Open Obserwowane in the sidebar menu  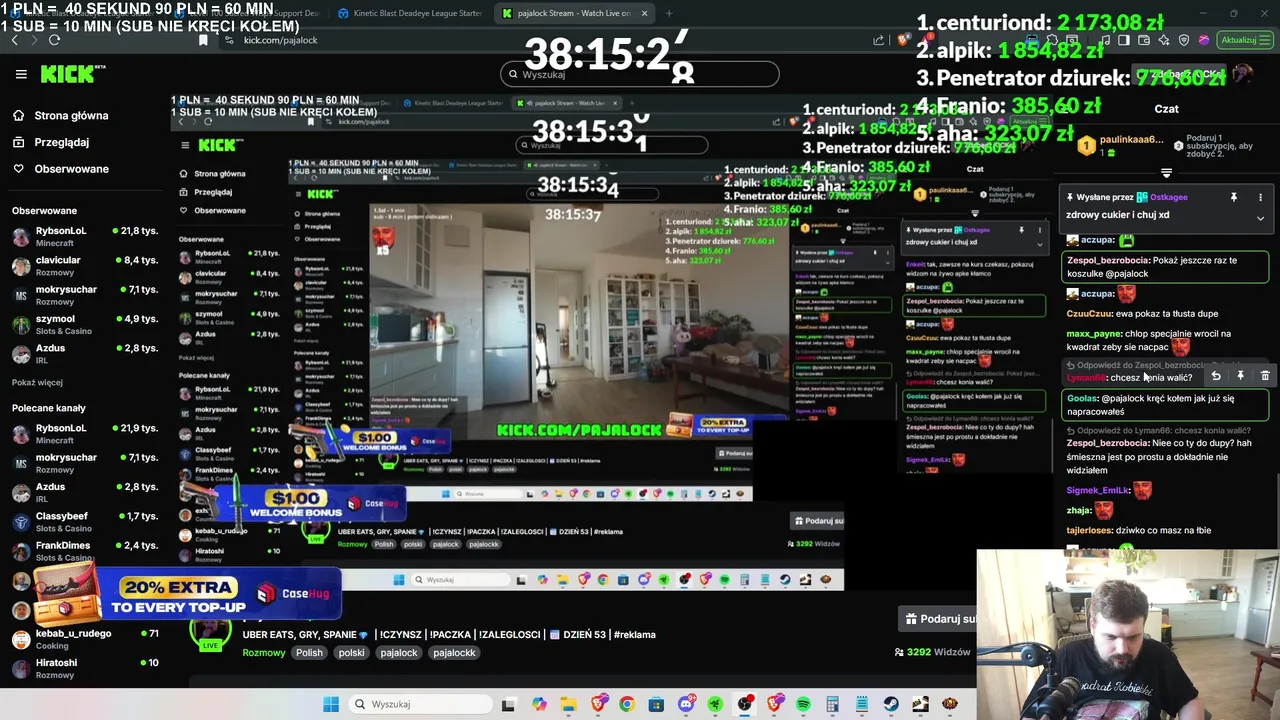coord(71,169)
